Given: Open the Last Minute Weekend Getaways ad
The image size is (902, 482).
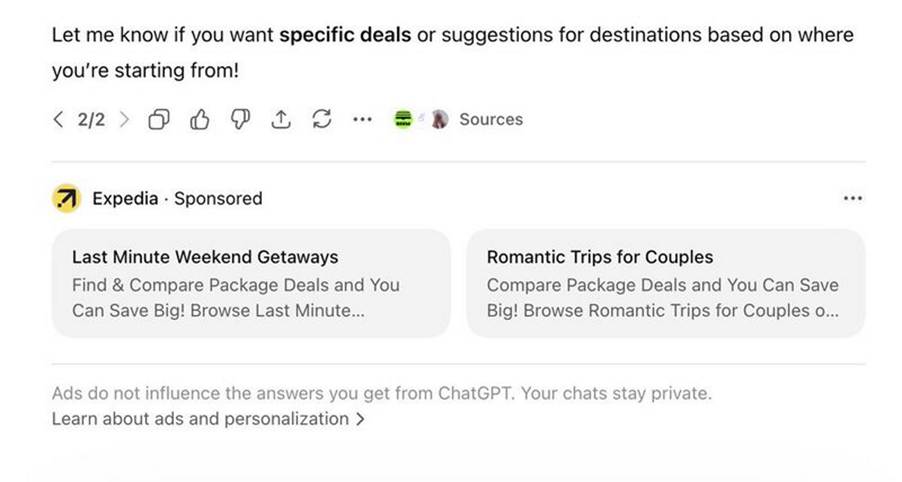Looking at the screenshot, I should click(x=251, y=284).
